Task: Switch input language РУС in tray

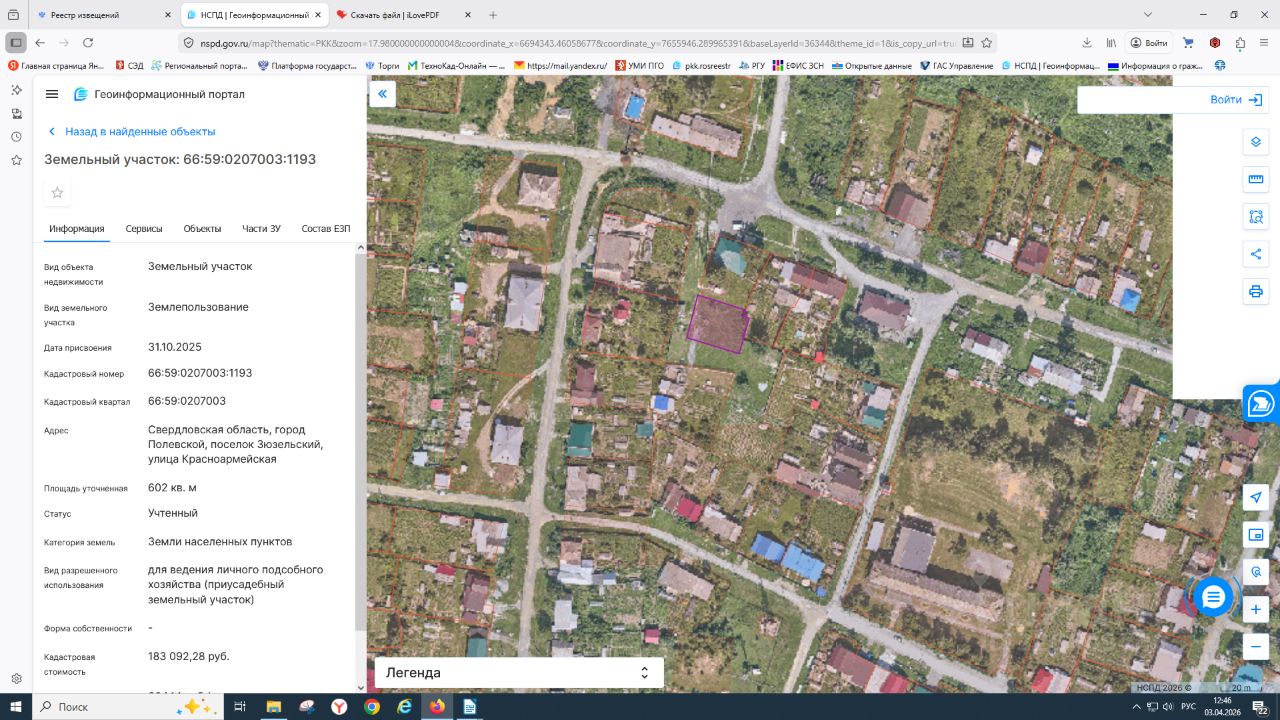Action: tap(1189, 707)
